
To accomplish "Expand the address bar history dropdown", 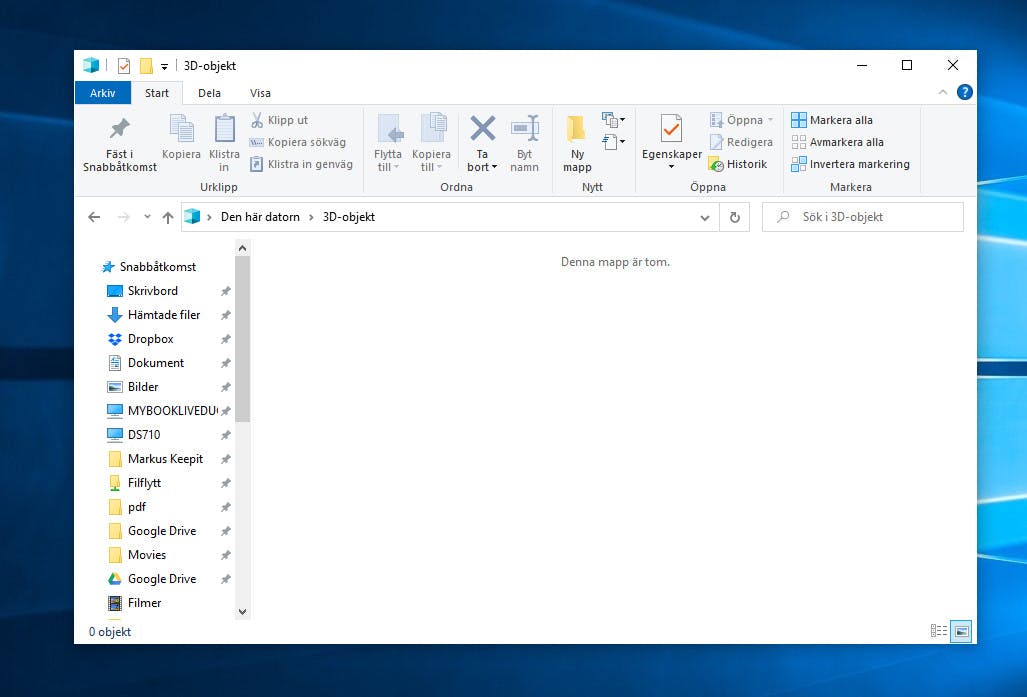I will point(705,217).
